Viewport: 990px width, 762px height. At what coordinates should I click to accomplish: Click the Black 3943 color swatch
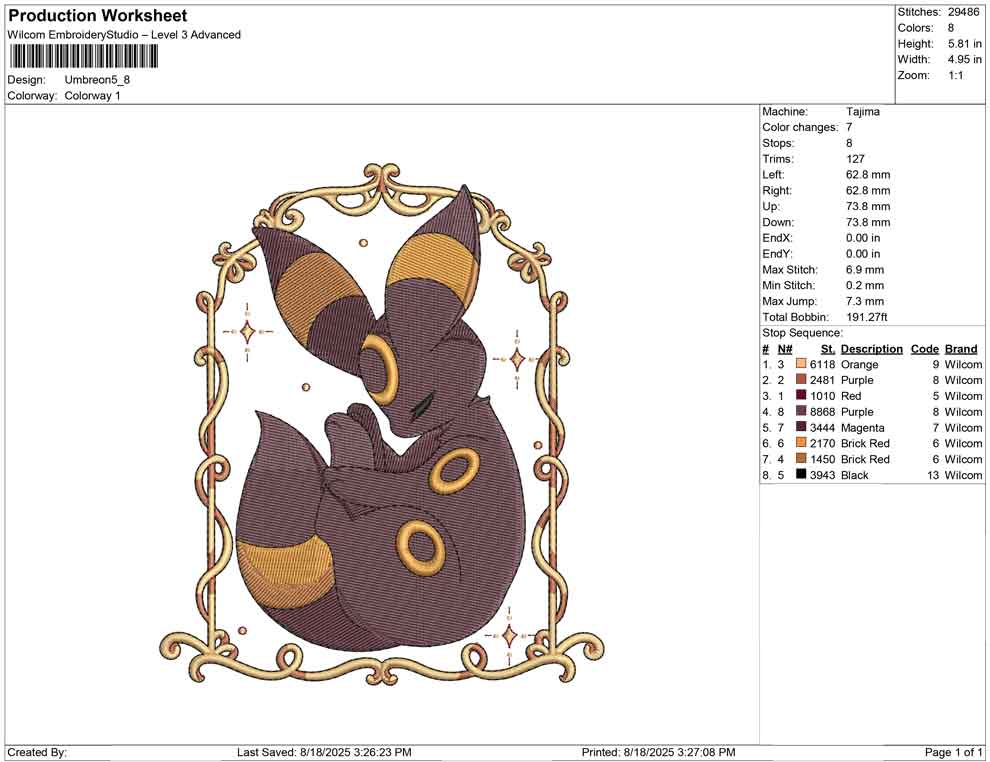click(x=801, y=475)
